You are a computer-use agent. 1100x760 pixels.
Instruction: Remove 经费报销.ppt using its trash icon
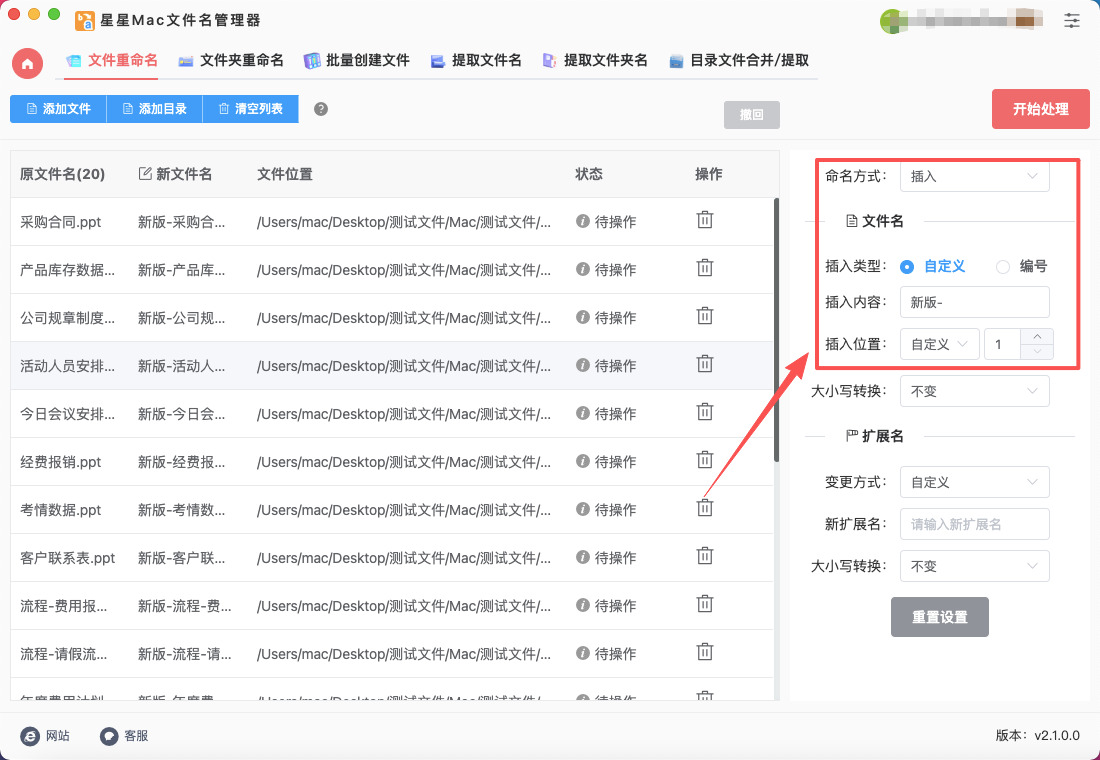[x=705, y=460]
